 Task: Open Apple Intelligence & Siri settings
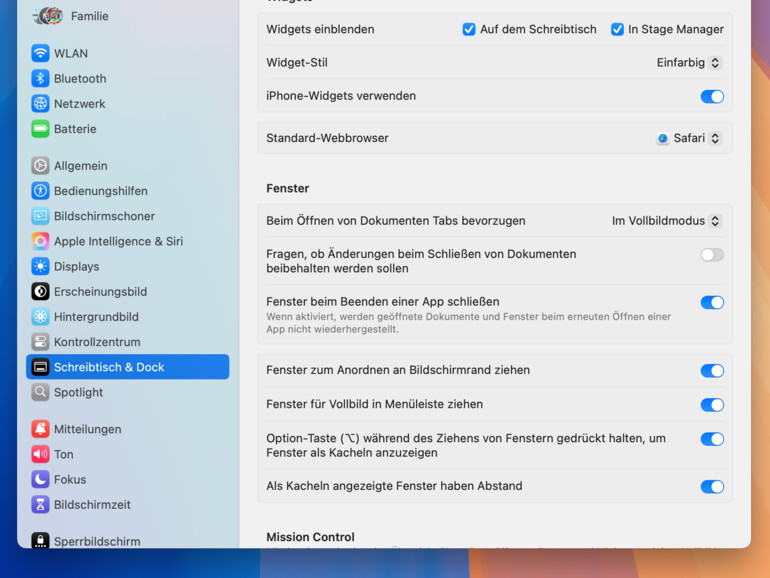point(128,241)
